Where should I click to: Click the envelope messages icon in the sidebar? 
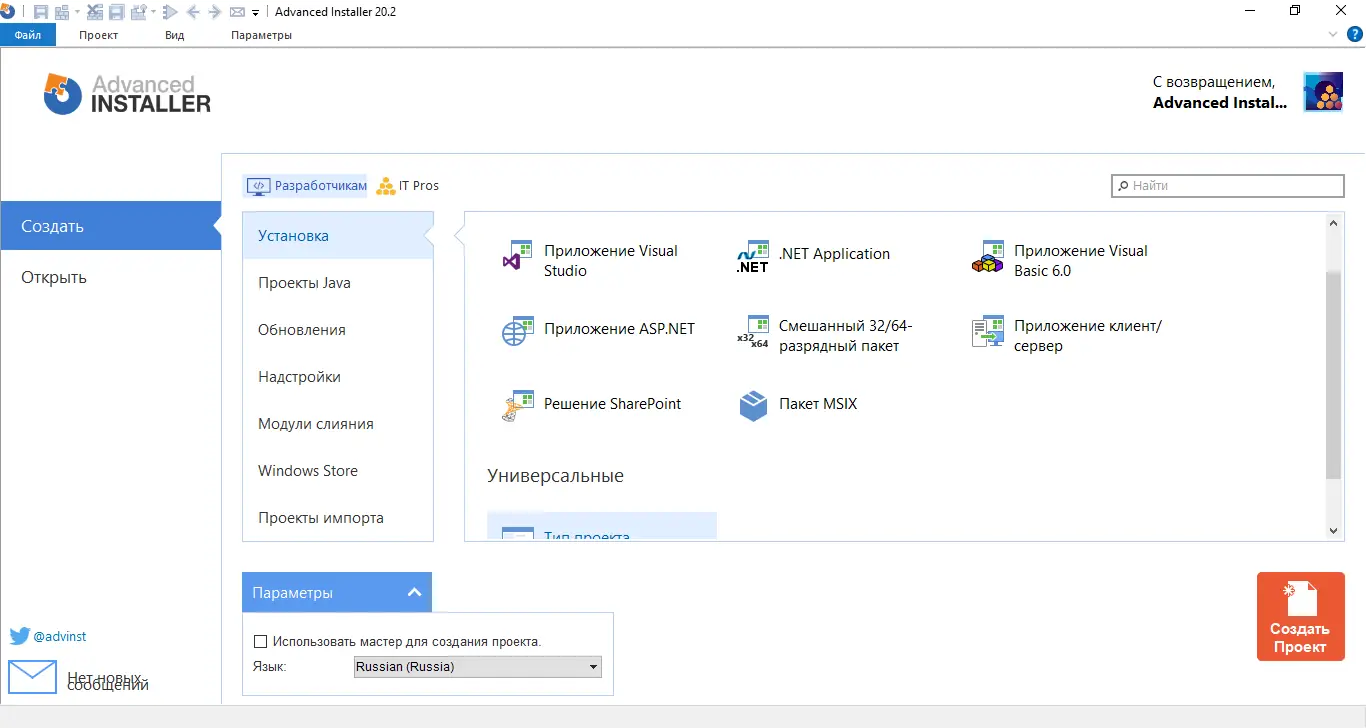(x=32, y=677)
